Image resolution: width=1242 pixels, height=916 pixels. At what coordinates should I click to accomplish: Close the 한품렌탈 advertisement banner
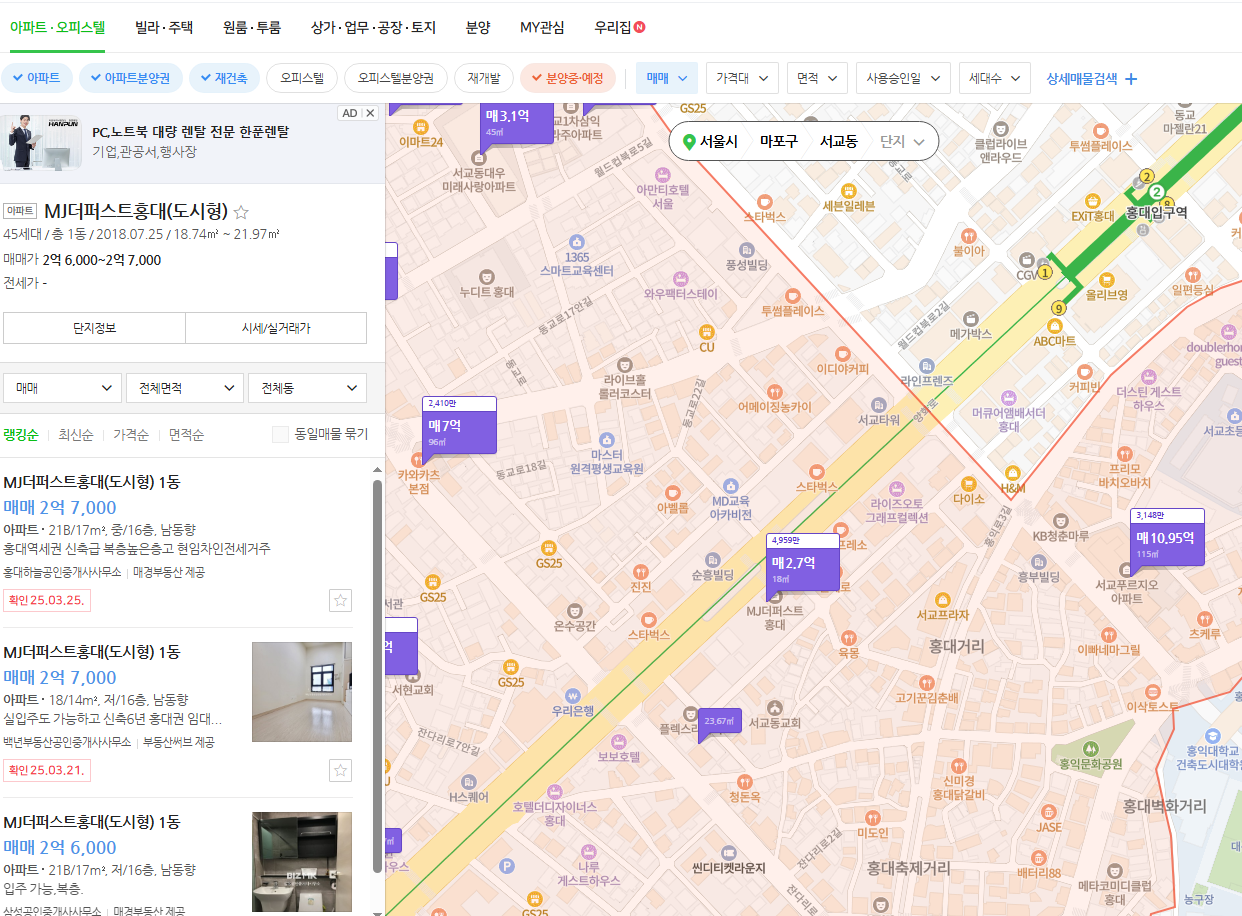[x=370, y=113]
